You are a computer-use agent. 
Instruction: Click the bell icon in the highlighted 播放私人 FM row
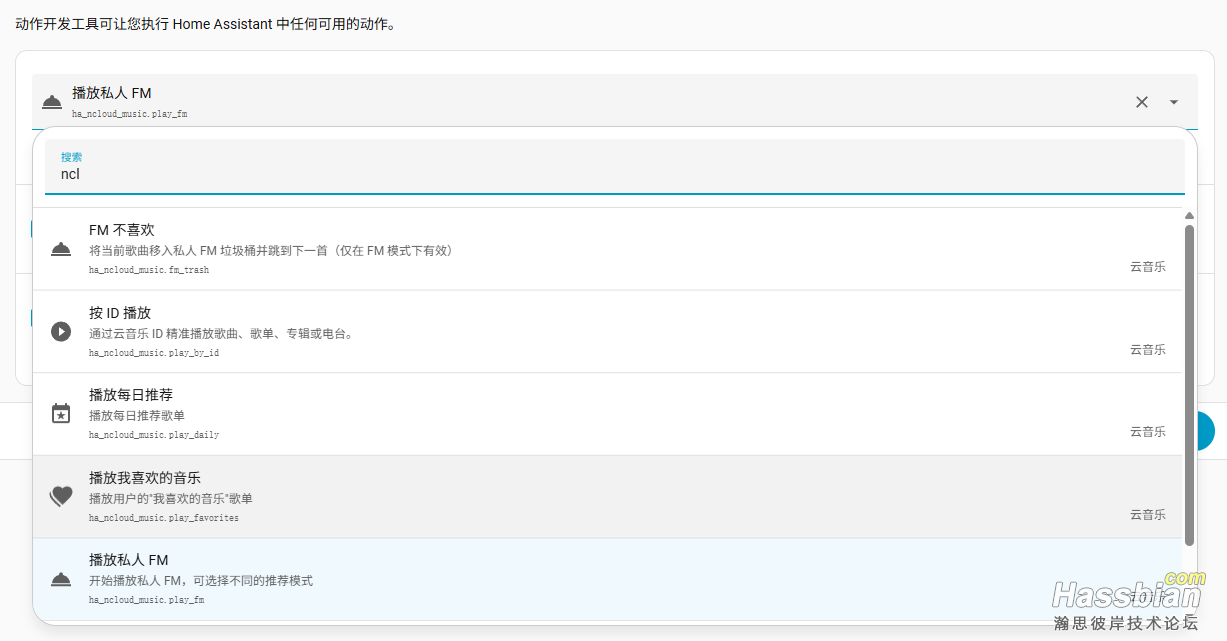61,579
